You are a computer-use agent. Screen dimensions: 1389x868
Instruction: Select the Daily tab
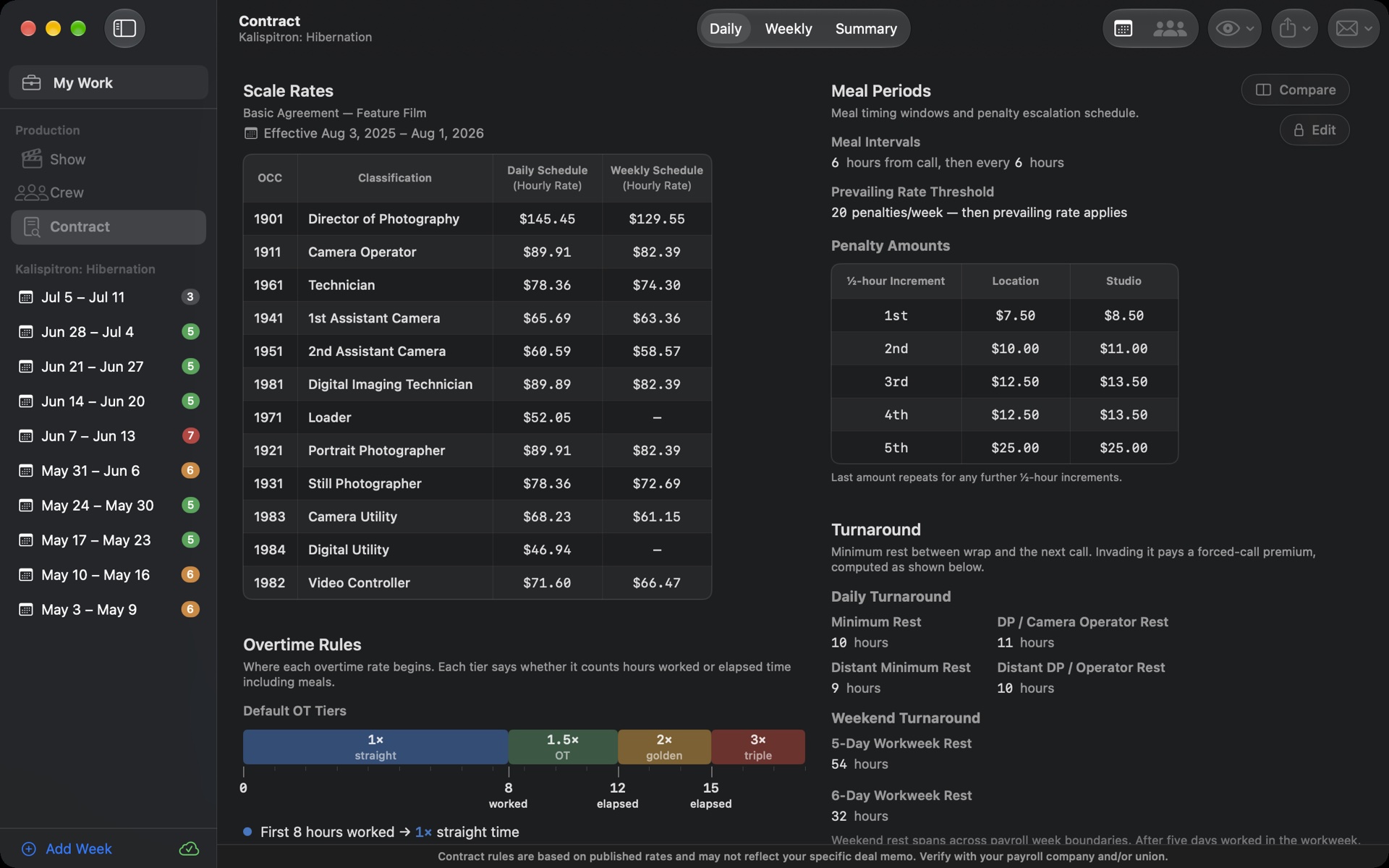tap(725, 28)
